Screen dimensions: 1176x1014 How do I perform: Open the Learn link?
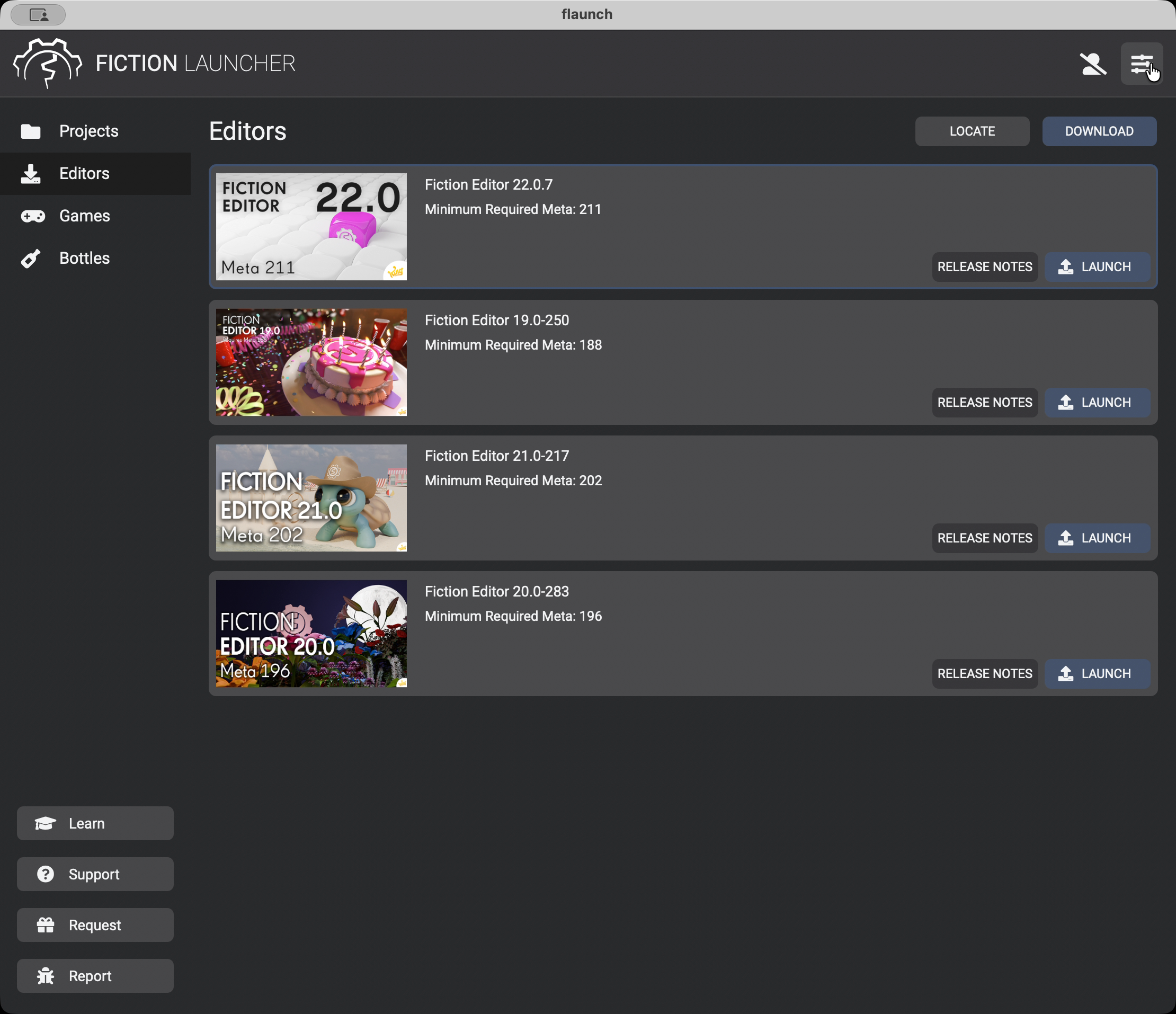click(x=95, y=823)
